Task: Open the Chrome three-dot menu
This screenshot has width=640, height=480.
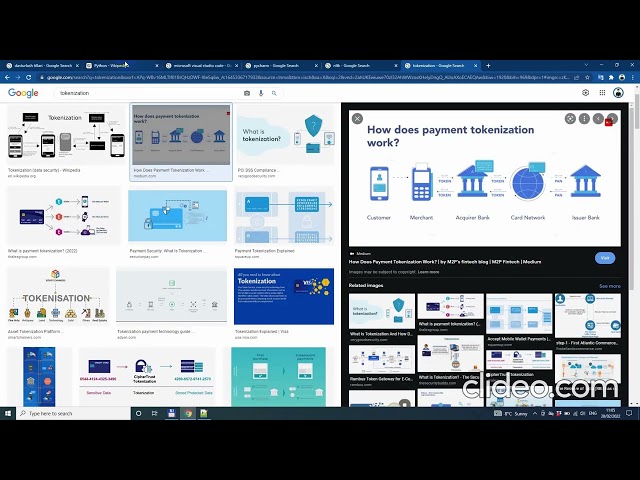Action: coord(633,77)
